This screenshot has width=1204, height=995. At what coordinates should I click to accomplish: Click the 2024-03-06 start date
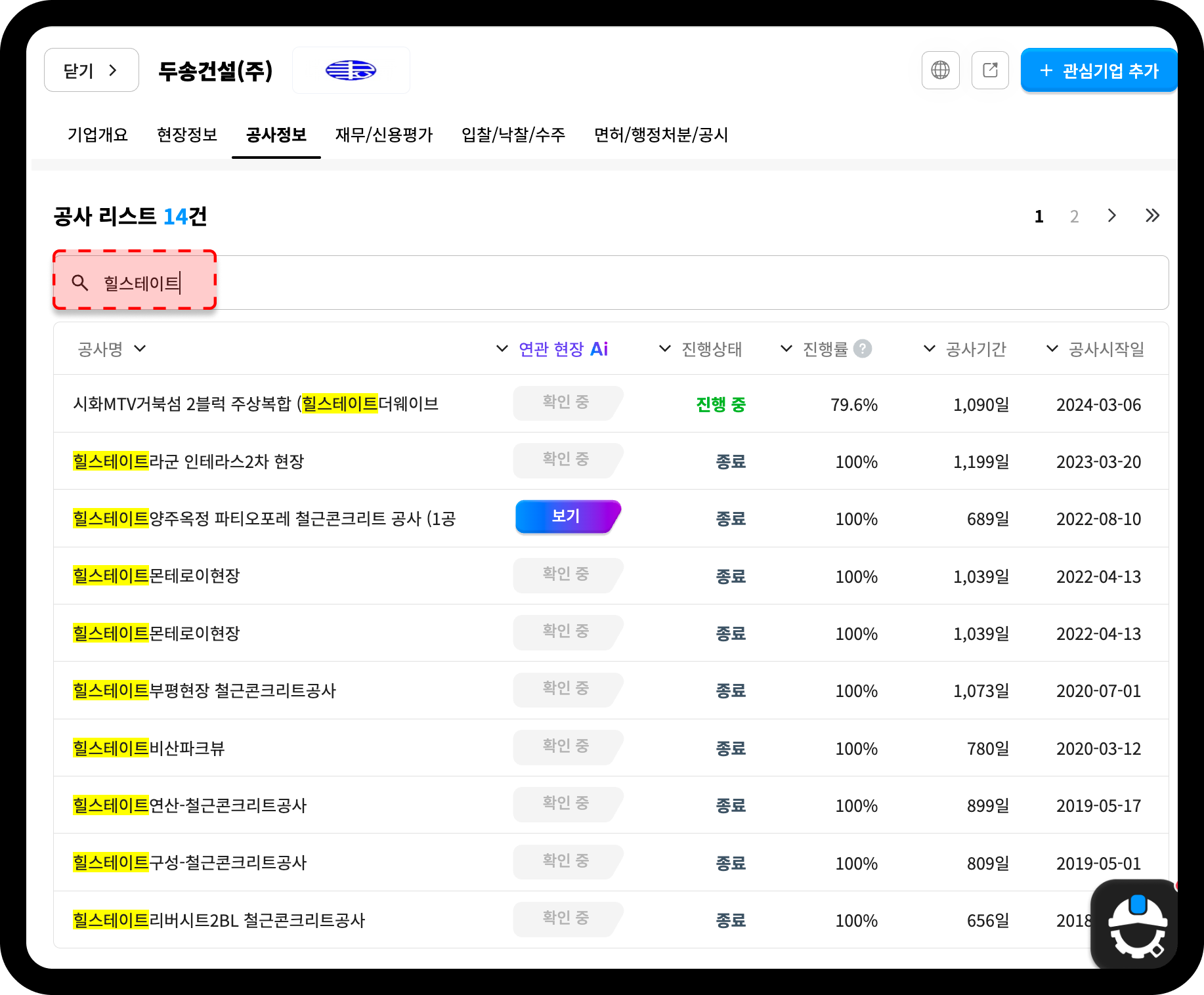pyautogui.click(x=1098, y=405)
